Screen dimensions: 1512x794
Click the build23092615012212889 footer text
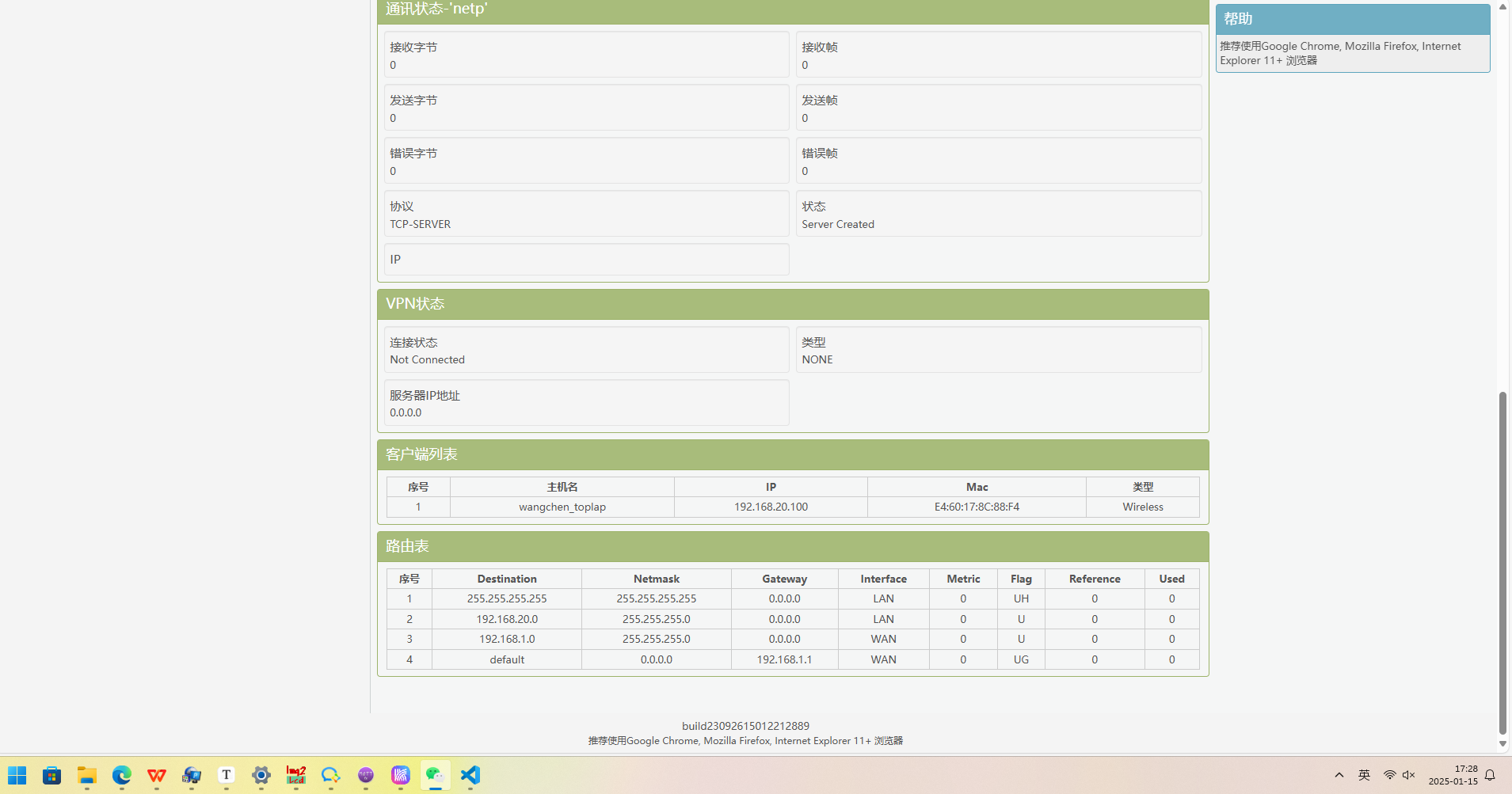745,726
